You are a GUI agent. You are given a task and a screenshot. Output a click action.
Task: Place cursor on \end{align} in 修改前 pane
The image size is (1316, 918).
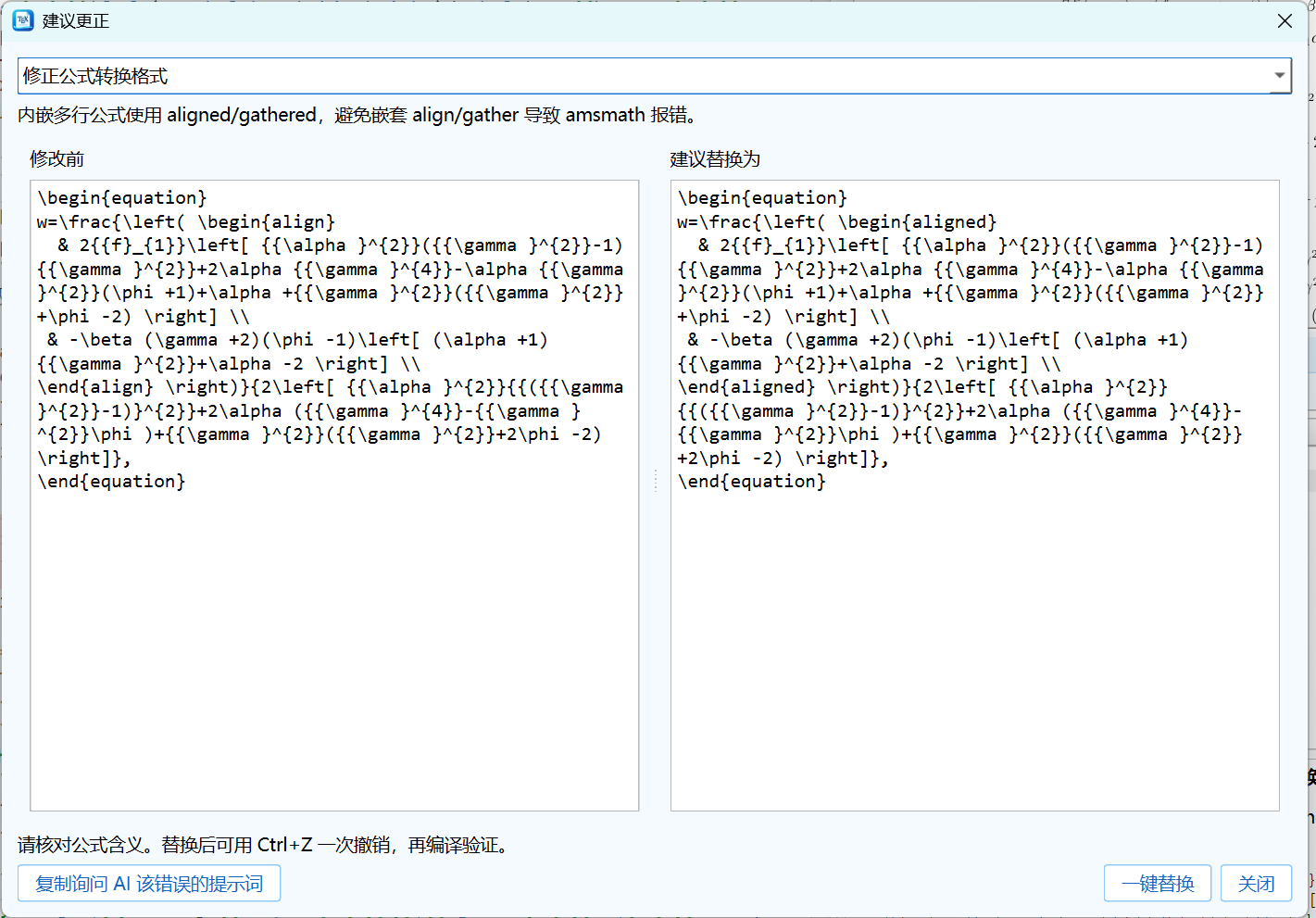(x=95, y=387)
